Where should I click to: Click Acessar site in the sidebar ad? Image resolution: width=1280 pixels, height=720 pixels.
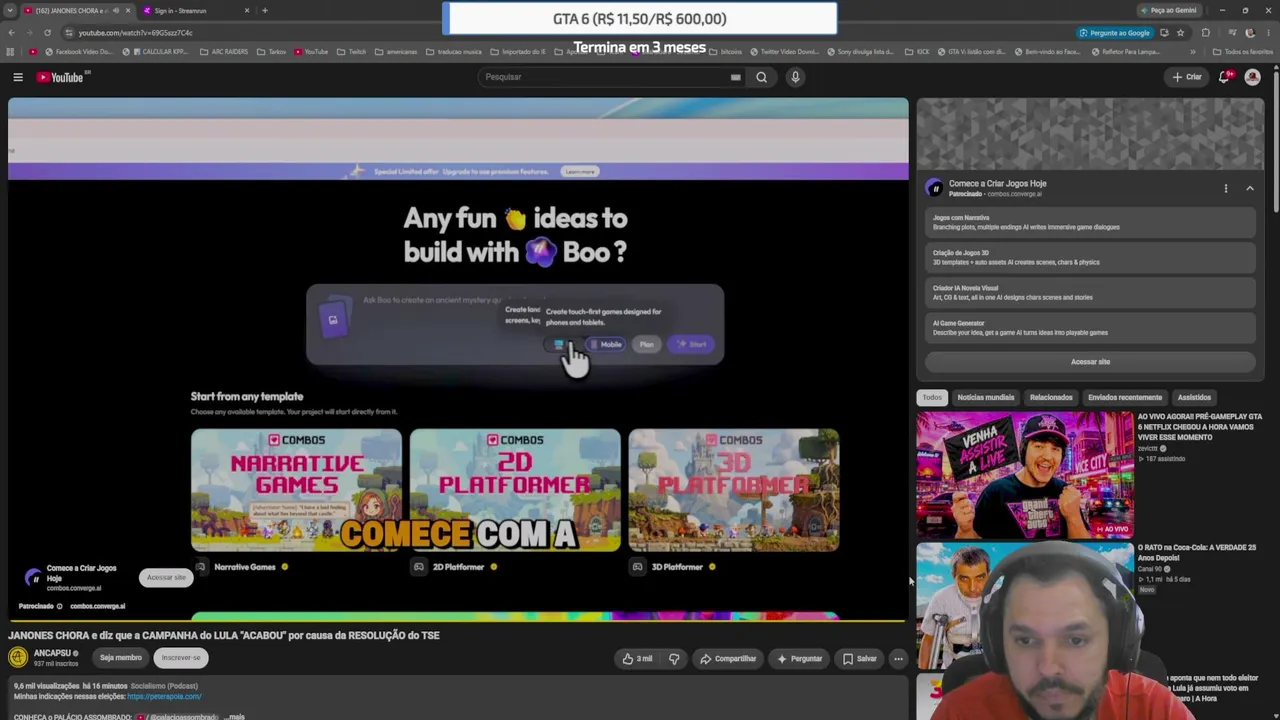click(x=1090, y=362)
